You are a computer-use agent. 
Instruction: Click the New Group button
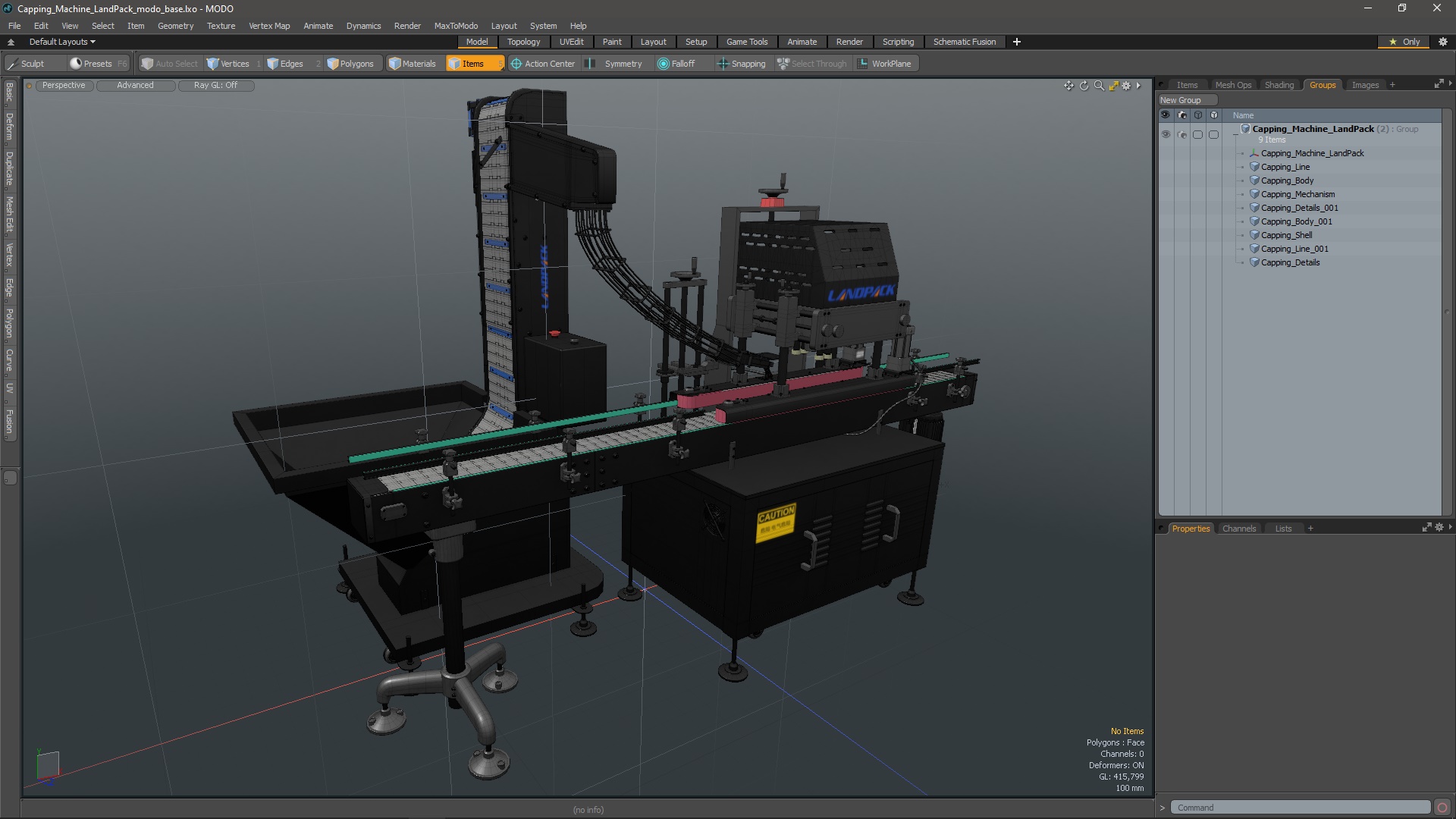1180,100
